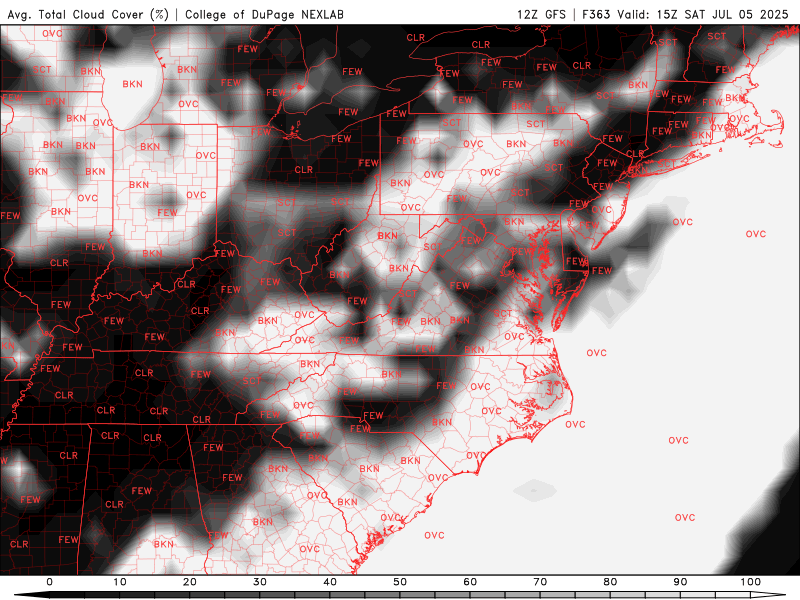Click the '70' value on the color scale
800x600 pixels.
pyautogui.click(x=540, y=582)
